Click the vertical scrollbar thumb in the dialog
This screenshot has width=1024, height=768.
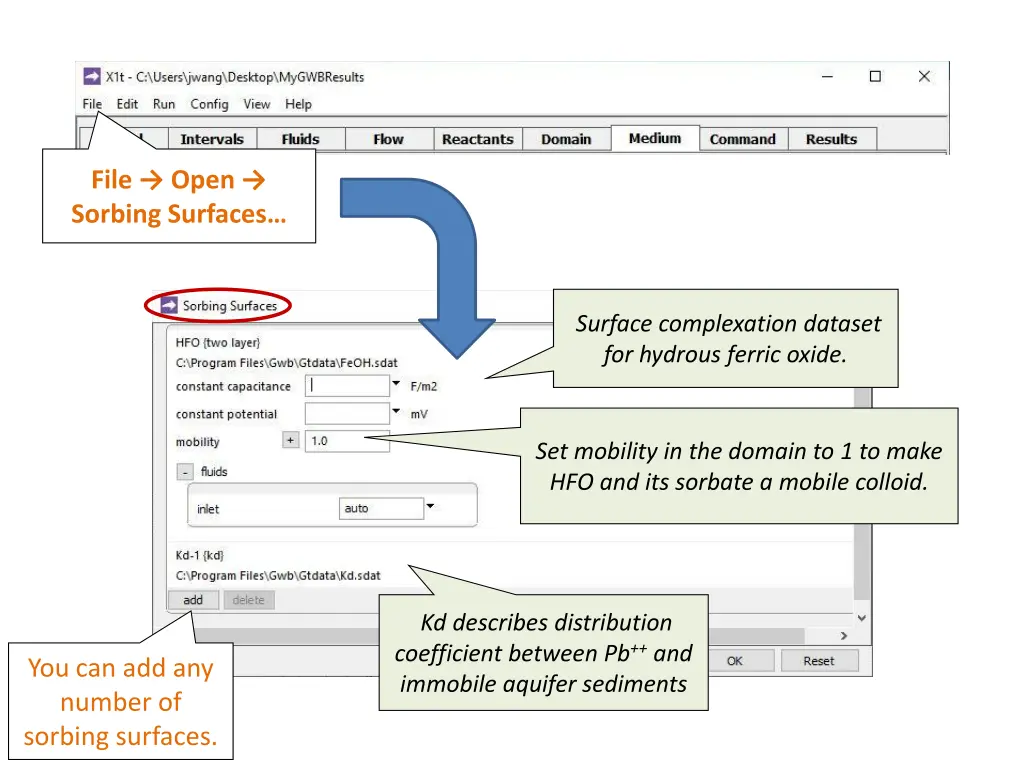pyautogui.click(x=863, y=494)
